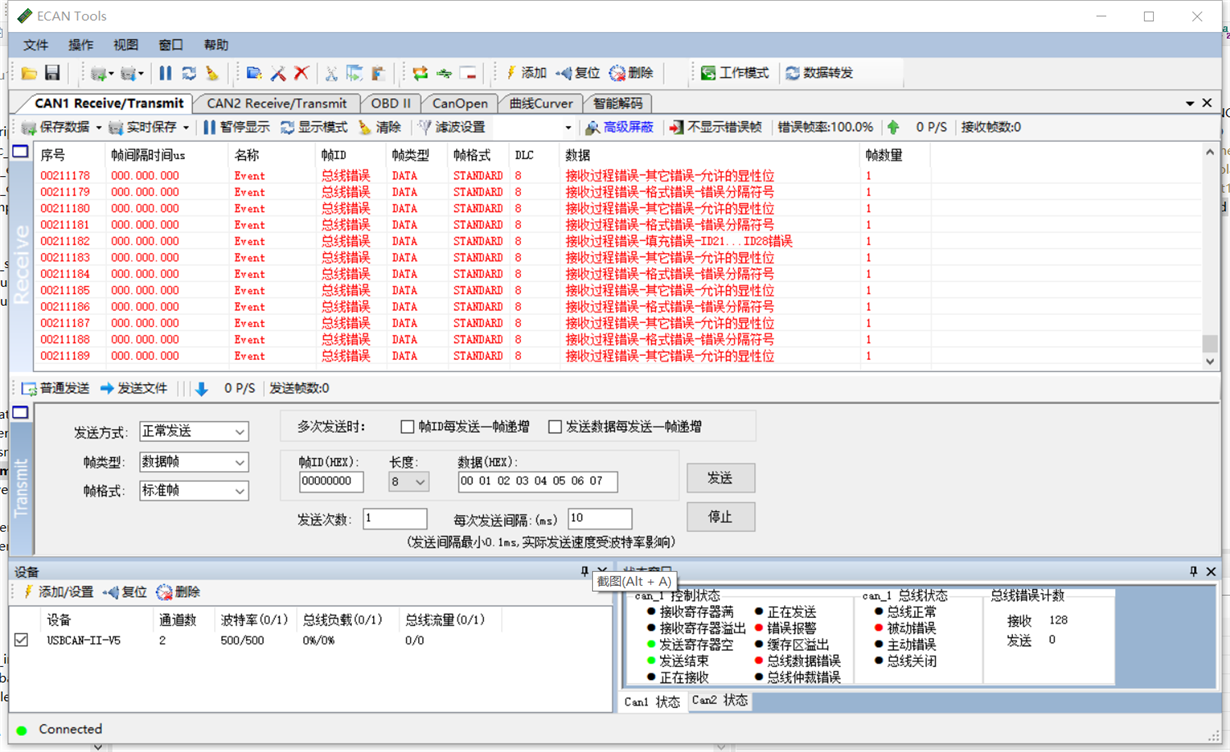The image size is (1230, 752).
Task: Click the green USB connect icon
Action: 444,73
